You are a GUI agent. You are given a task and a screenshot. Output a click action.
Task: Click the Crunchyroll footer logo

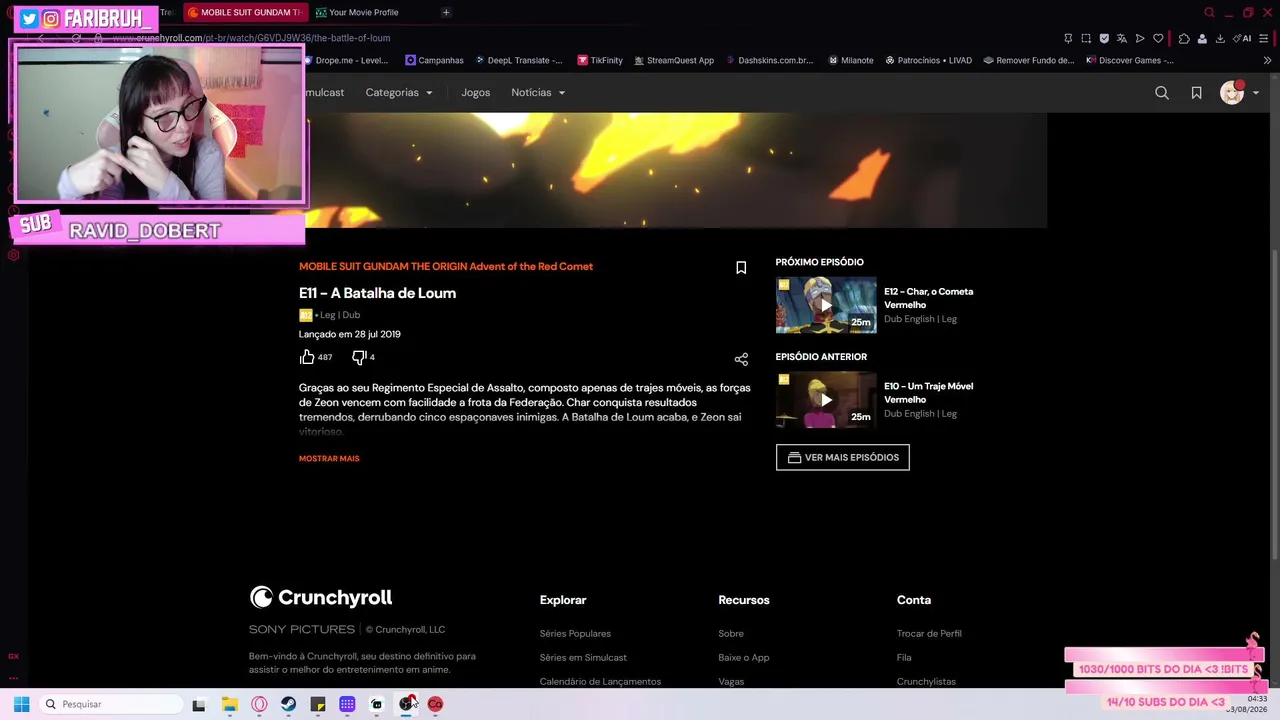click(x=321, y=598)
